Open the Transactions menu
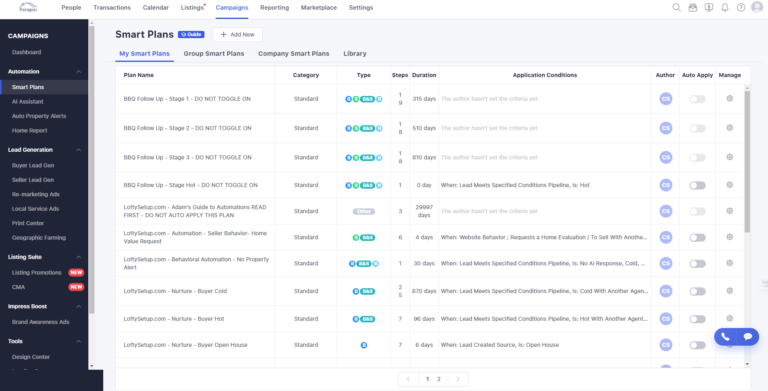 (x=112, y=7)
